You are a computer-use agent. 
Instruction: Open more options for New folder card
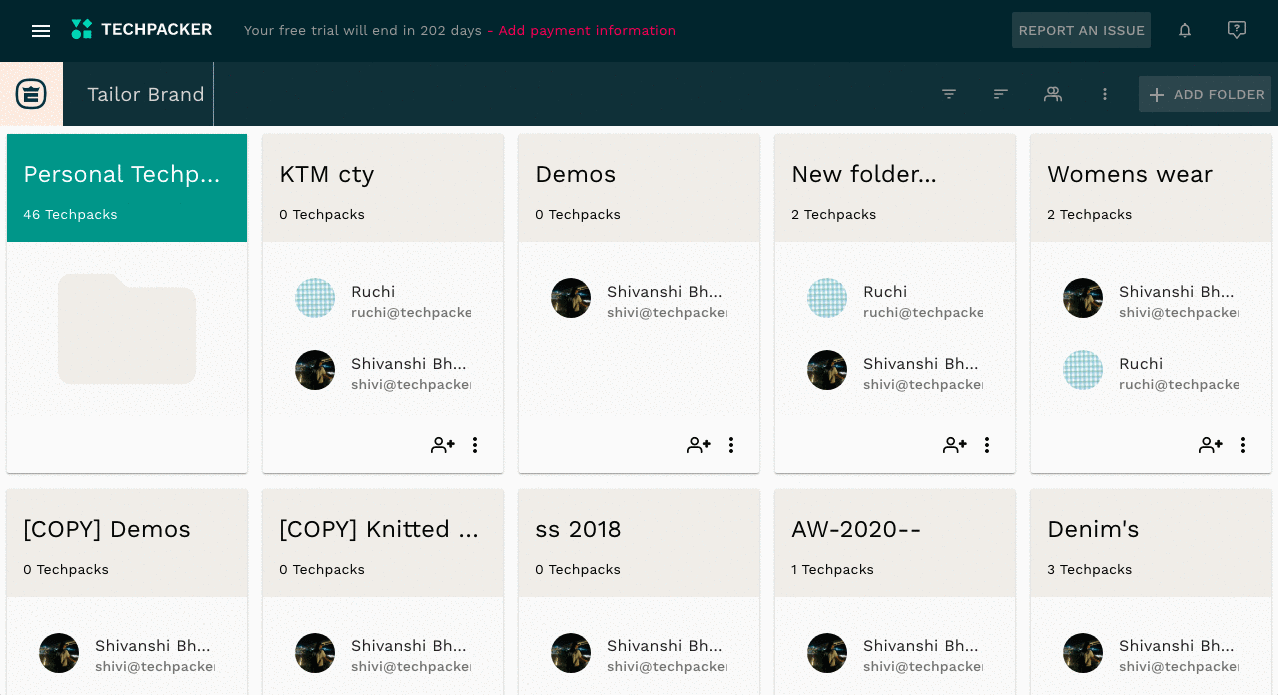(987, 445)
